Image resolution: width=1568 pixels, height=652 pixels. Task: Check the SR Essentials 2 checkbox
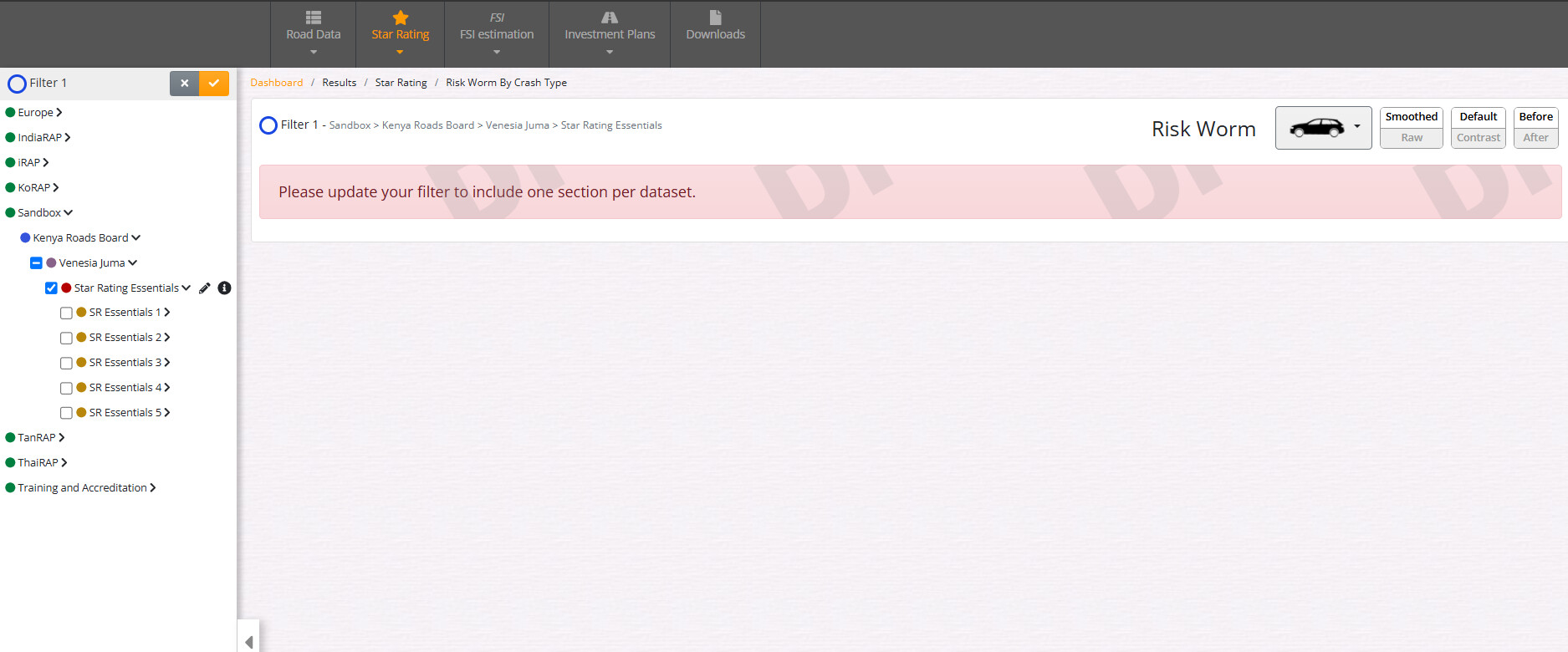(x=66, y=338)
